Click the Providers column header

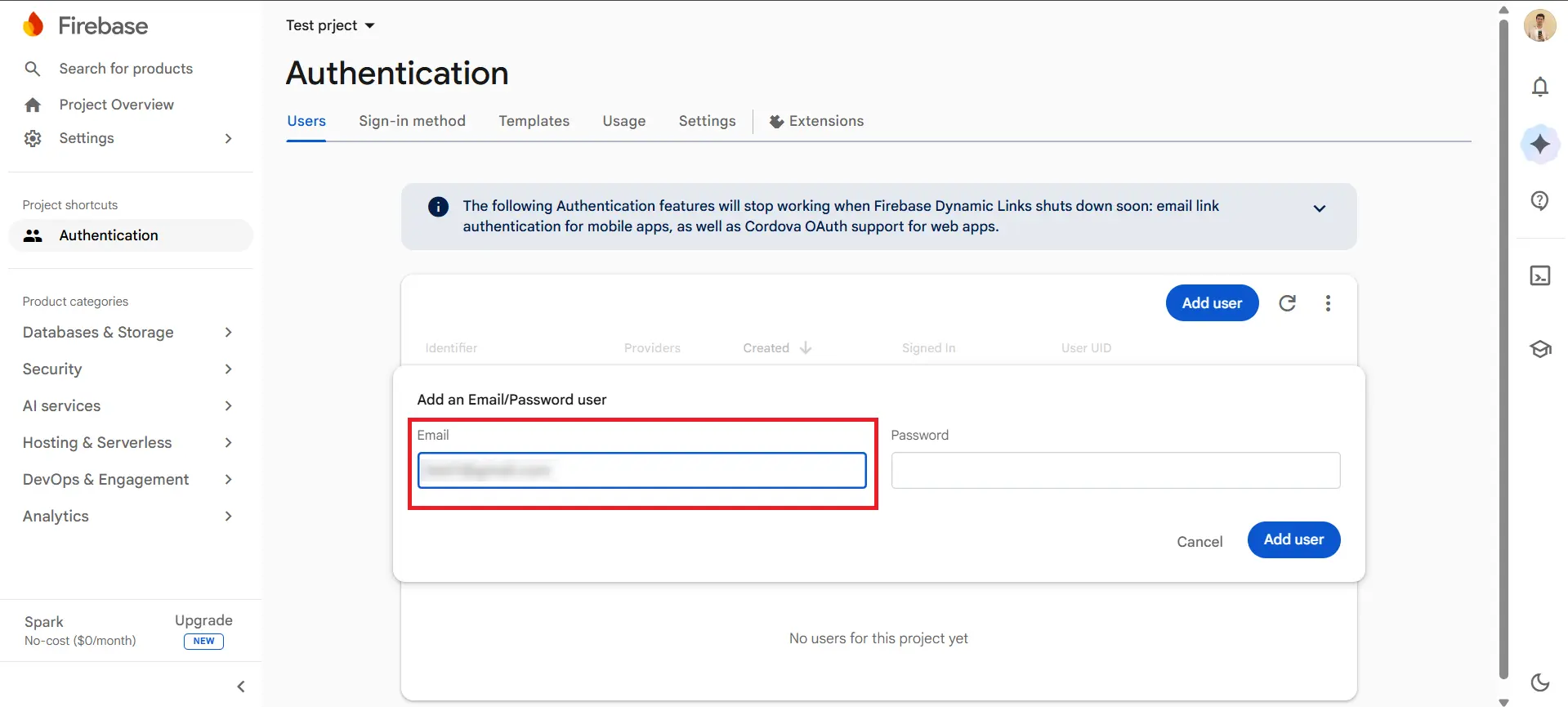(652, 348)
